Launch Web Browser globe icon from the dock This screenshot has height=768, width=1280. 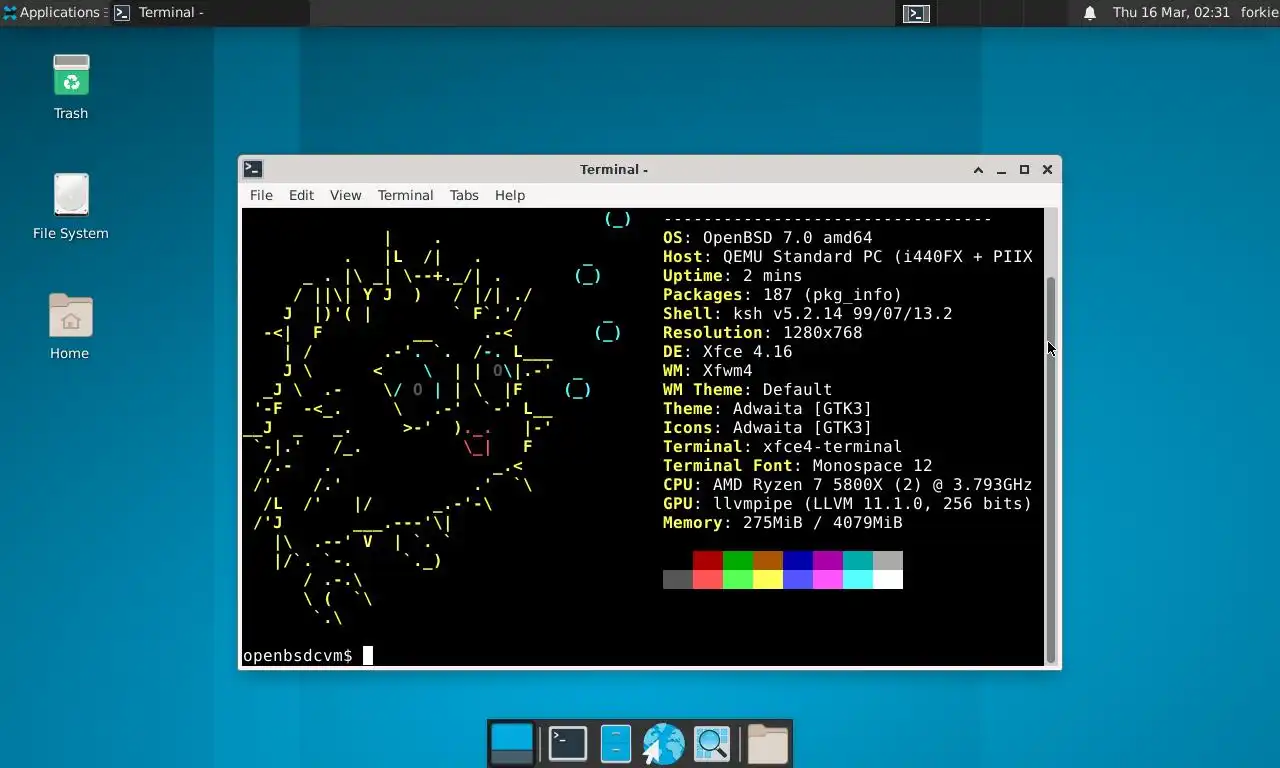point(663,744)
